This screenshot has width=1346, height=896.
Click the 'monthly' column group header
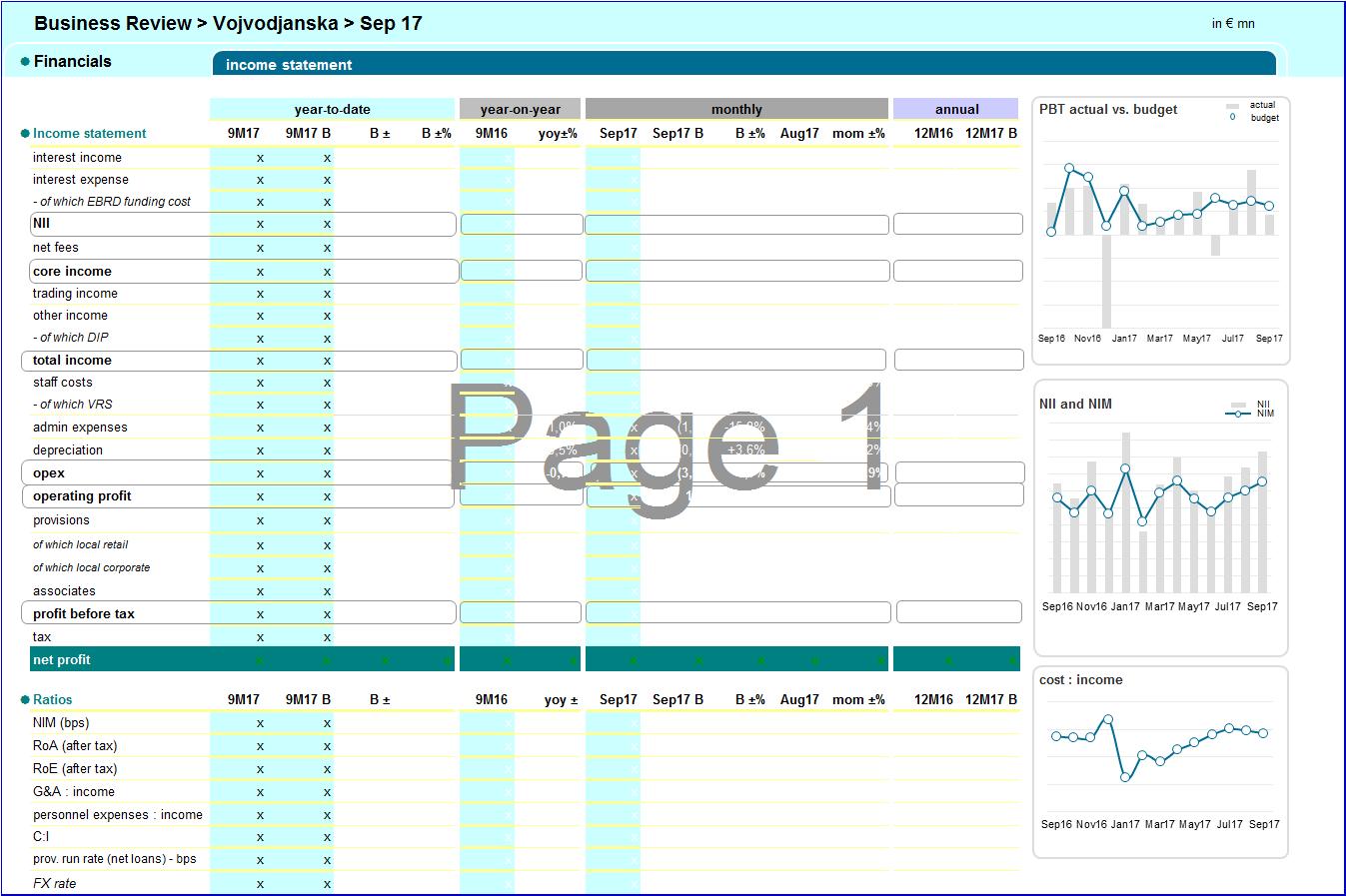(x=736, y=109)
